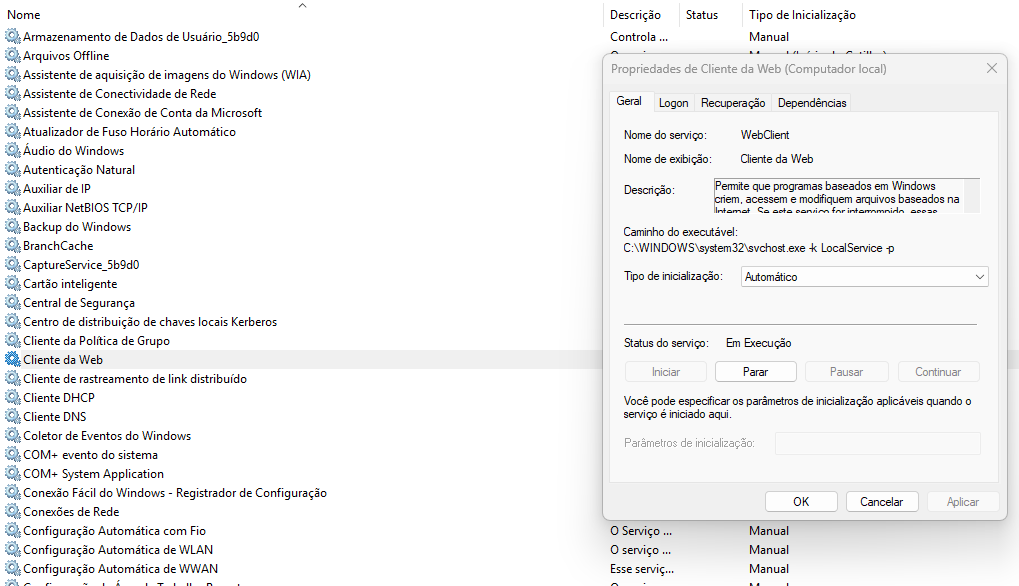Image resolution: width=1019 pixels, height=586 pixels.
Task: Click the gear icon of COM+ System Application
Action: pyautogui.click(x=12, y=474)
